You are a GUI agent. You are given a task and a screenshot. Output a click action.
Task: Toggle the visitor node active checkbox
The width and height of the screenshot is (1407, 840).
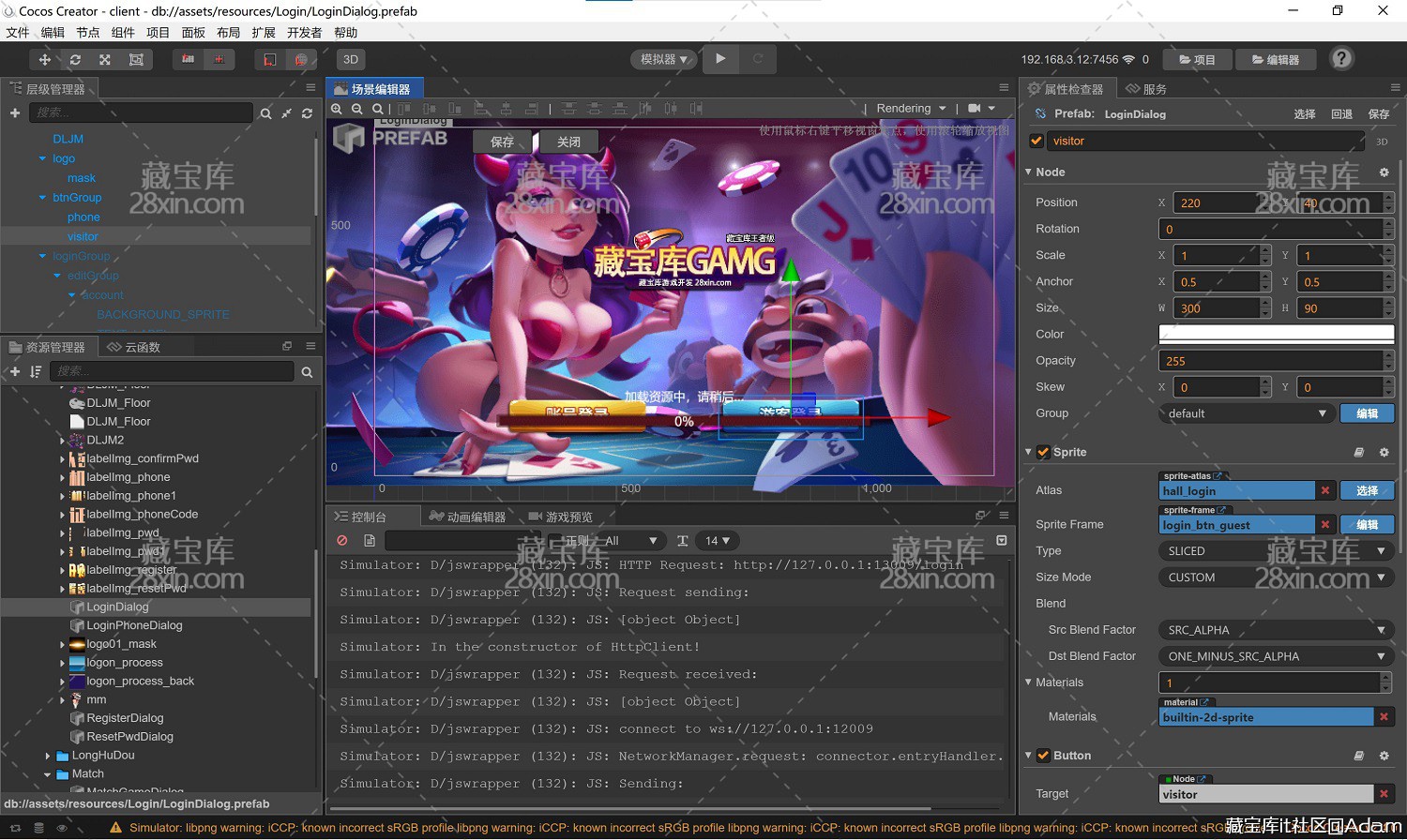coord(1036,141)
